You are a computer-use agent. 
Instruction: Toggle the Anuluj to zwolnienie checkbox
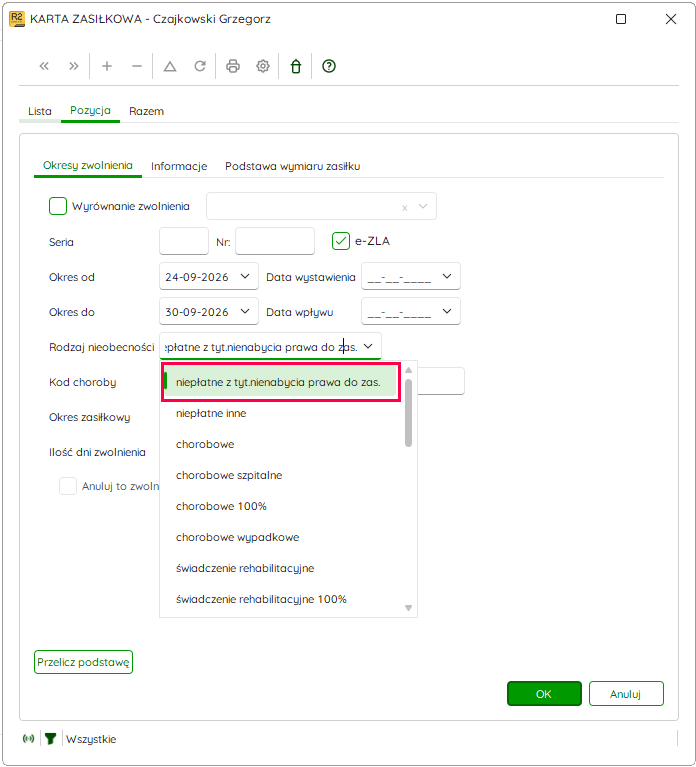68,486
